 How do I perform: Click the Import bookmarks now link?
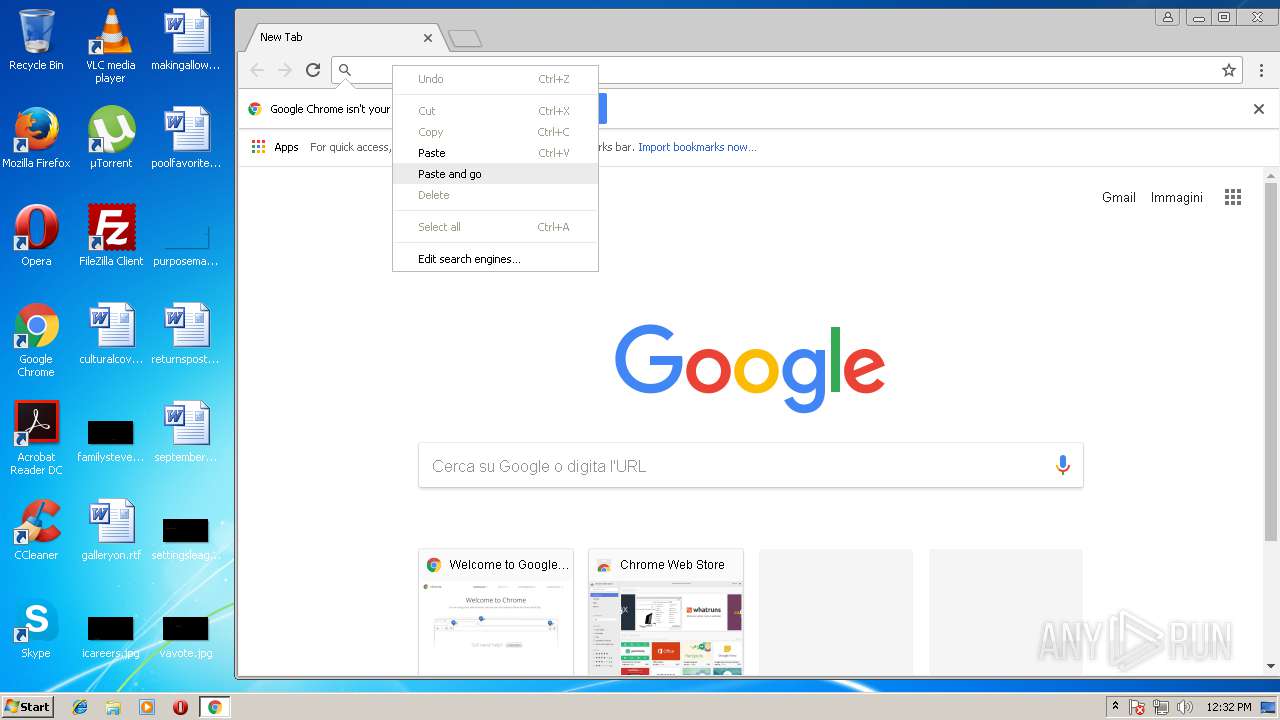tap(697, 147)
